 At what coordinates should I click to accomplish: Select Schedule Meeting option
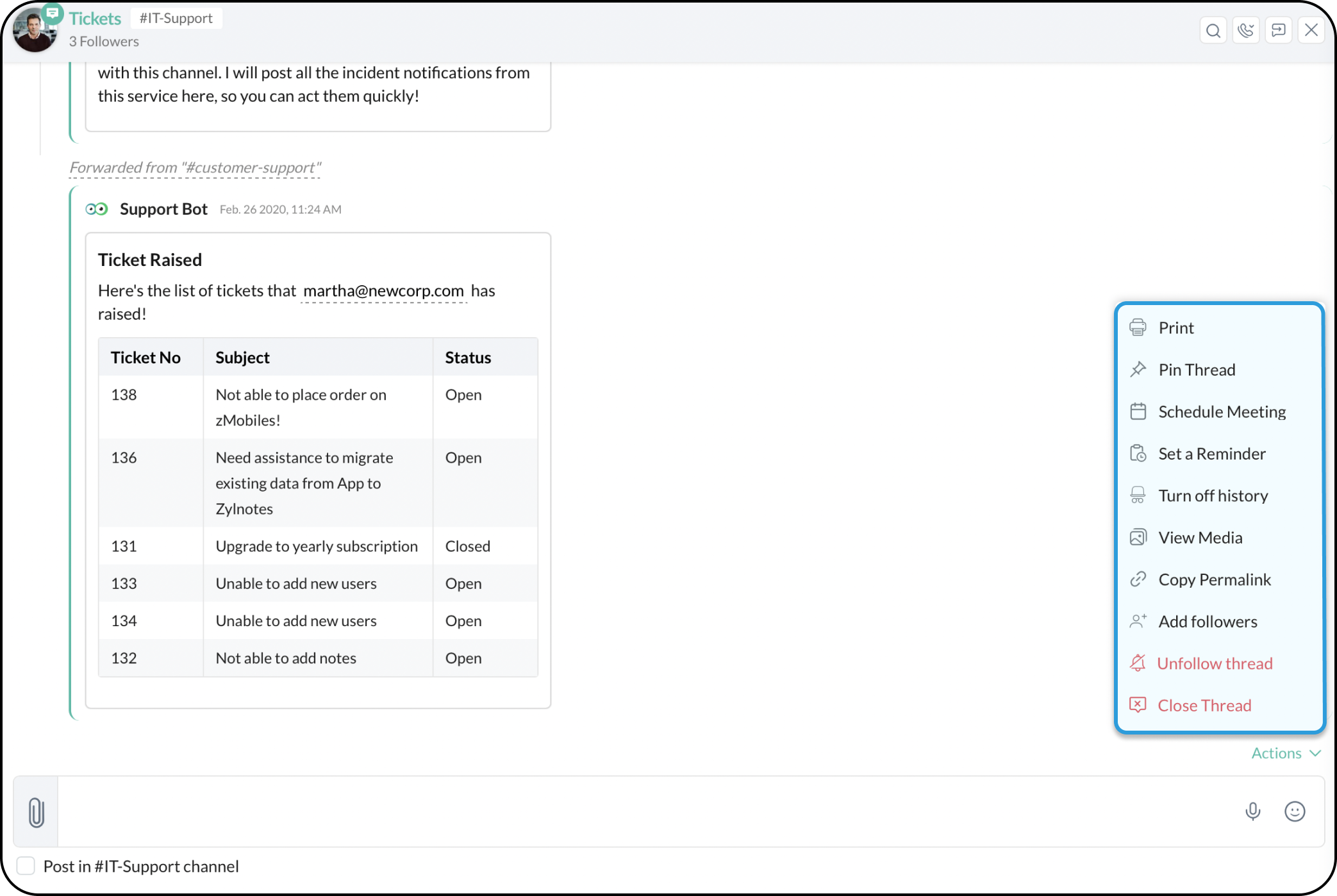1221,411
